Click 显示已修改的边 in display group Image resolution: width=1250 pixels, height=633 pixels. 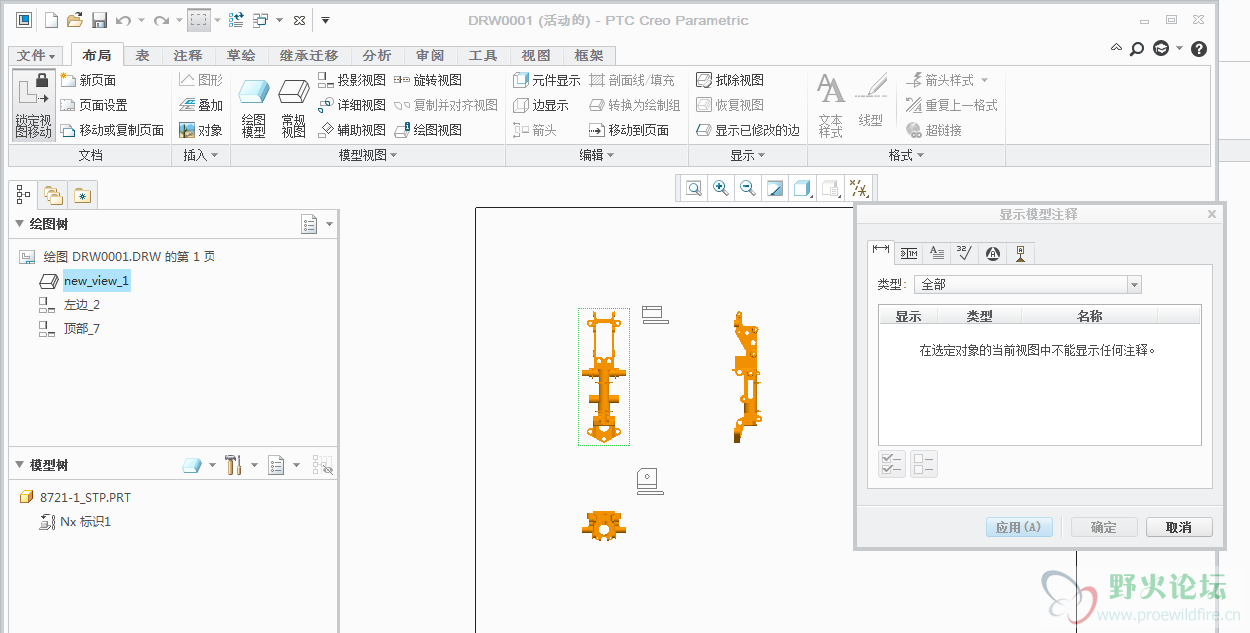click(x=748, y=130)
